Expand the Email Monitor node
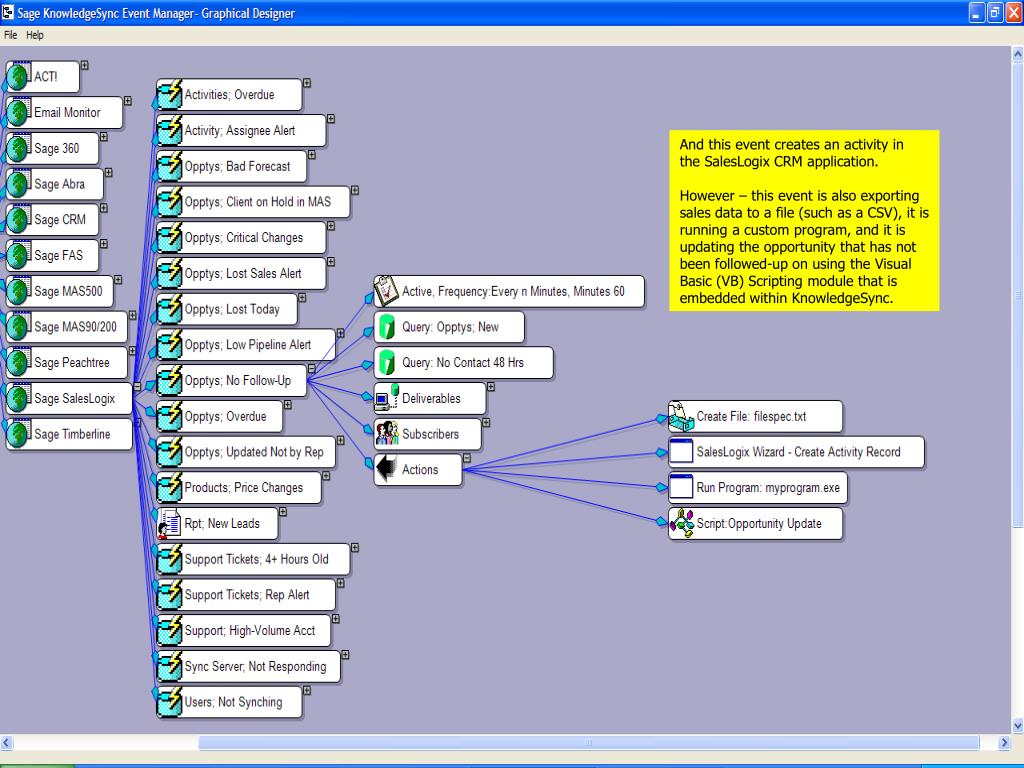The height and width of the screenshot is (768, 1024). pyautogui.click(x=128, y=101)
